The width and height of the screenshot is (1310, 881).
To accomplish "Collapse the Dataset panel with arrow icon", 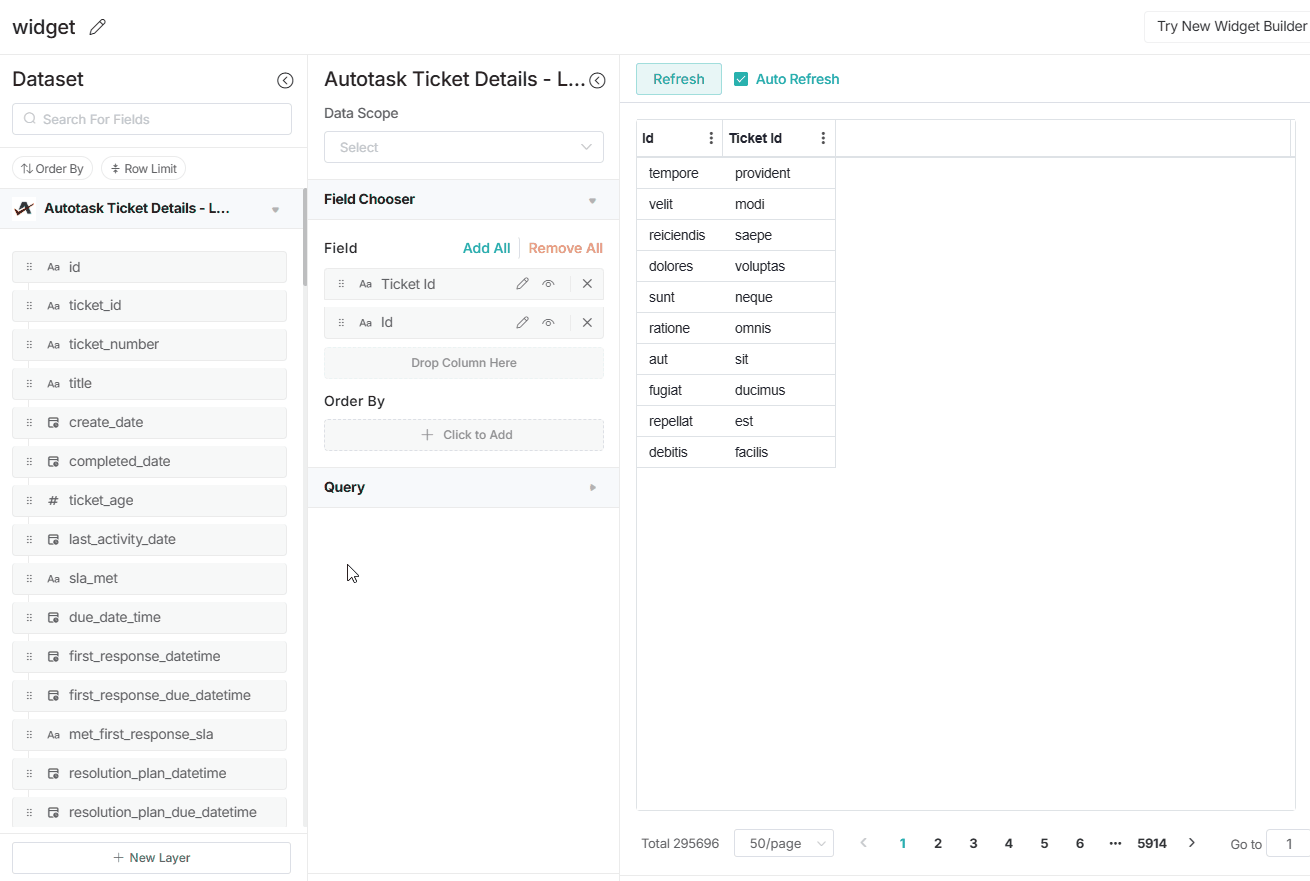I will pos(285,81).
